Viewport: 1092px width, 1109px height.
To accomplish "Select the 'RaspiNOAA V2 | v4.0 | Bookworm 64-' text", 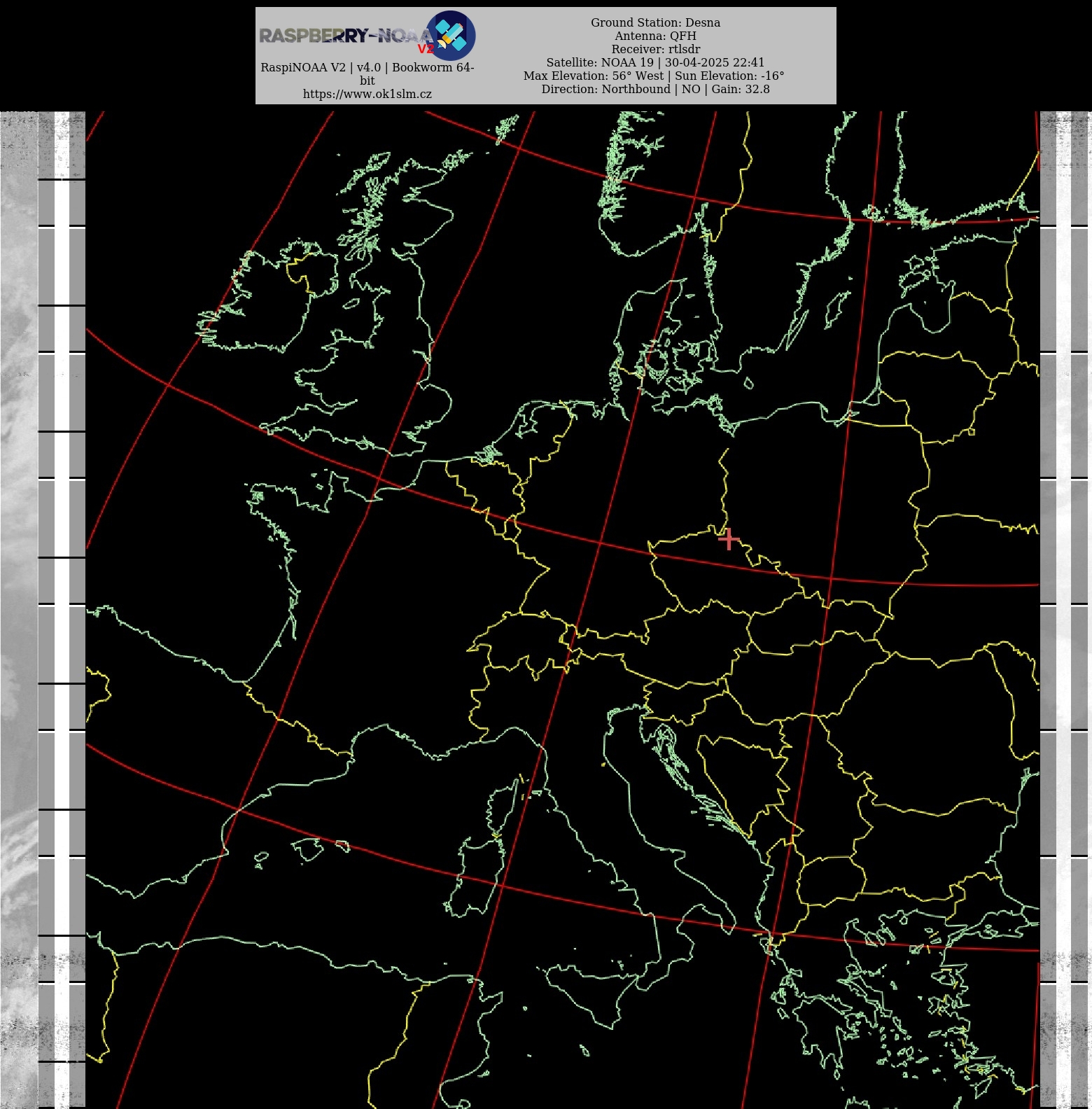I will click(367, 67).
